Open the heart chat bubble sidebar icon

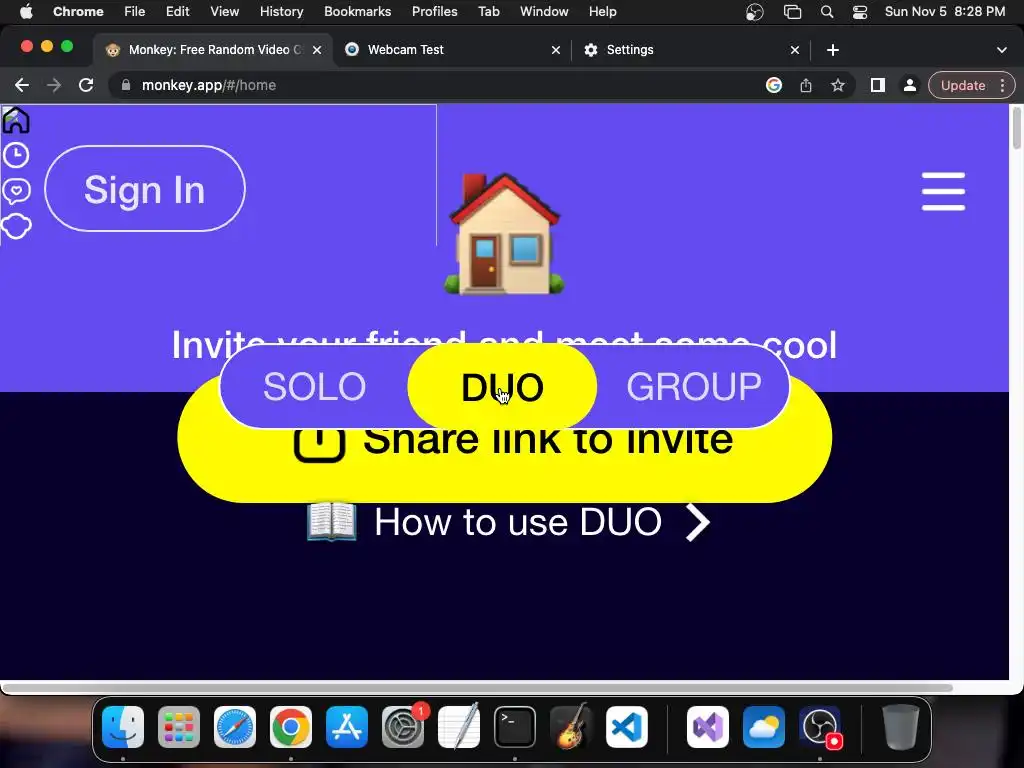point(16,191)
